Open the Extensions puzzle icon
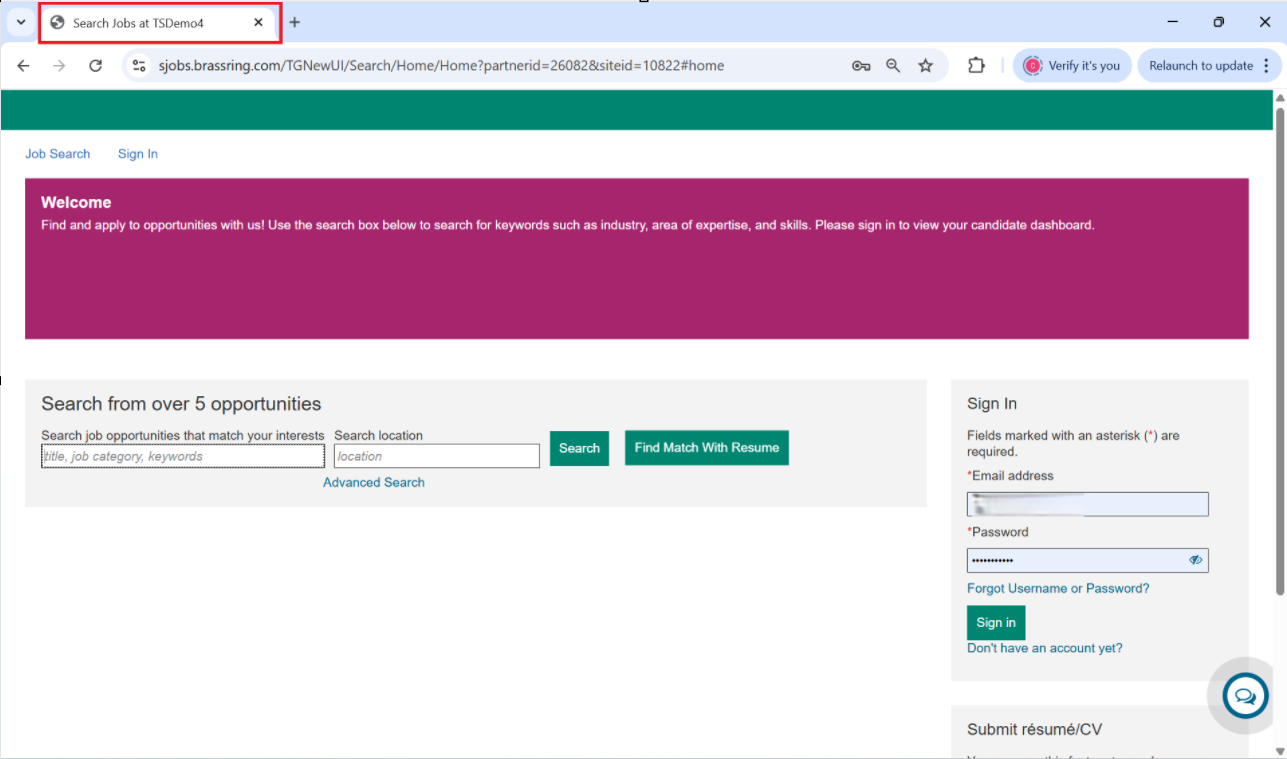1287x759 pixels. click(976, 66)
